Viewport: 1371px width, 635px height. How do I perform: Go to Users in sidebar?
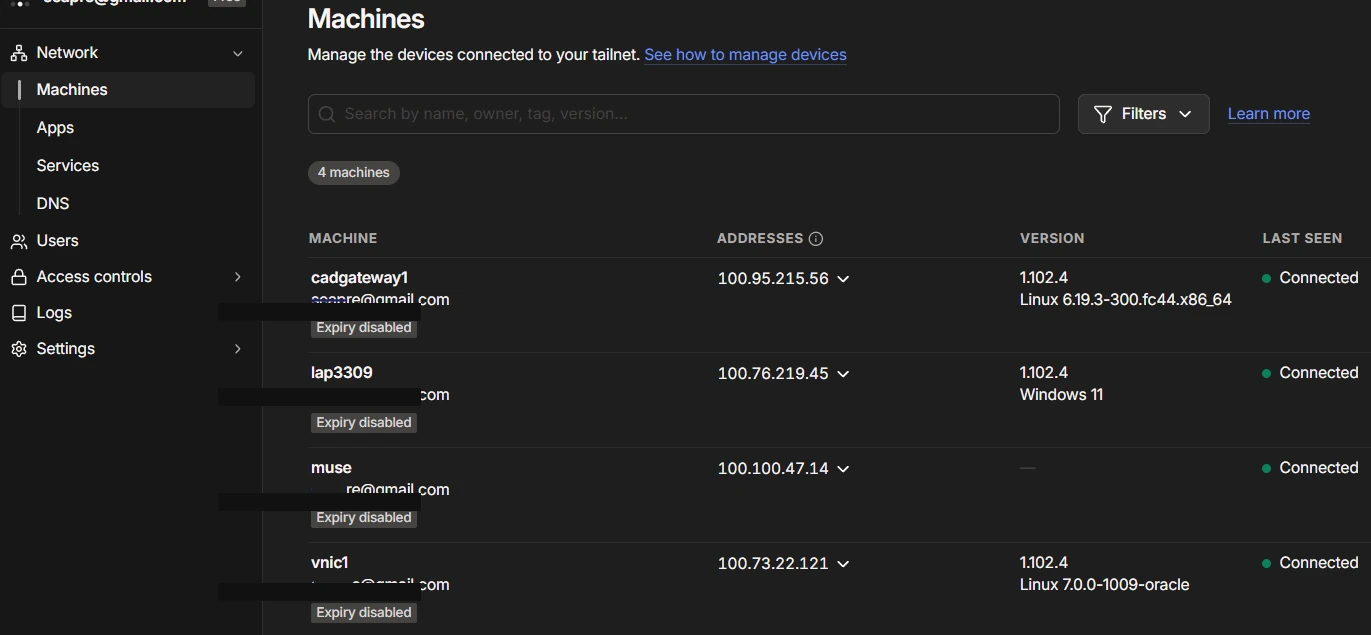(x=57, y=241)
